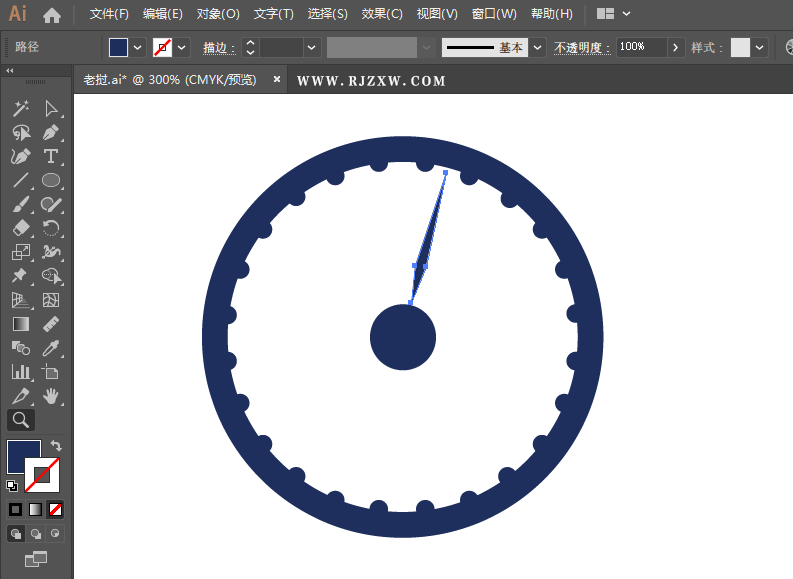Switch paint mode to Gradient
This screenshot has height=579, width=793.
coord(35,509)
